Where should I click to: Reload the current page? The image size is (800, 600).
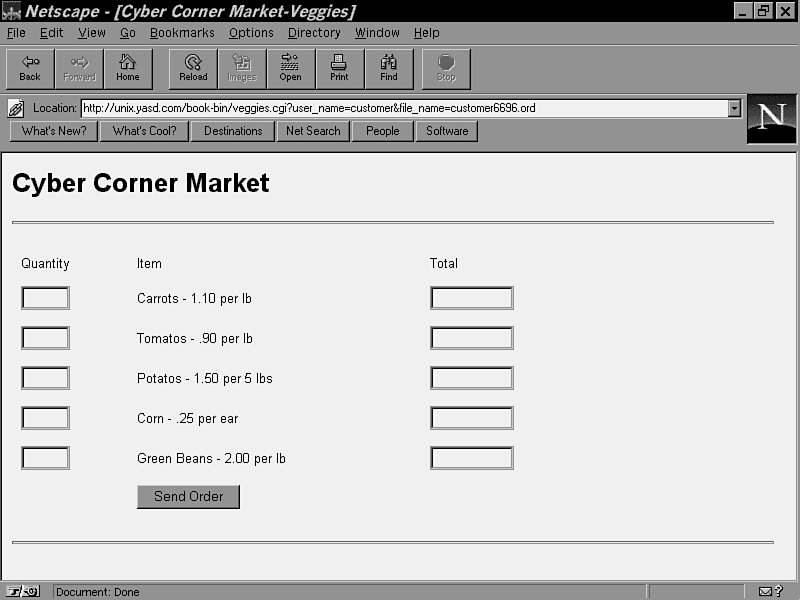pos(193,68)
